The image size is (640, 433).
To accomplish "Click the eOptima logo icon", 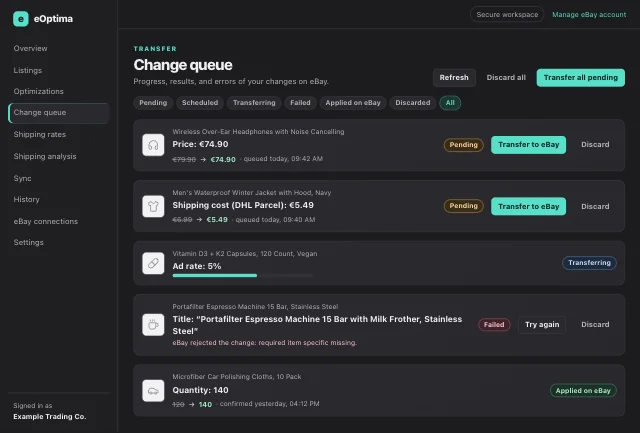I will tap(21, 19).
